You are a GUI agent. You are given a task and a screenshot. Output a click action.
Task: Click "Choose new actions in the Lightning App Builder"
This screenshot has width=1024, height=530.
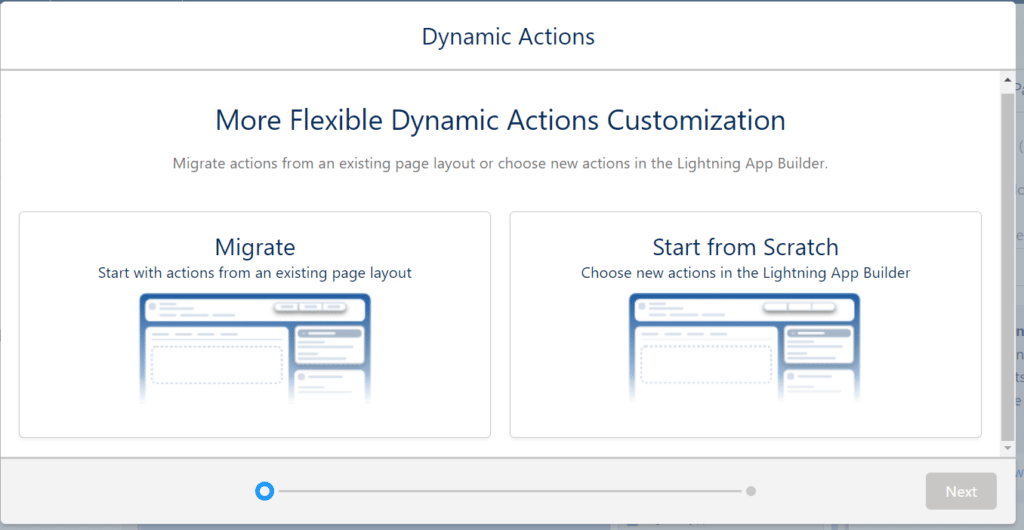745,272
